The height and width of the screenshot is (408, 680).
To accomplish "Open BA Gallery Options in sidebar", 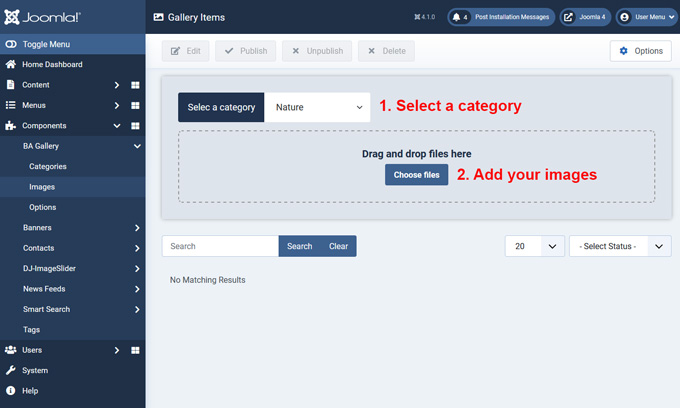I will [x=42, y=207].
